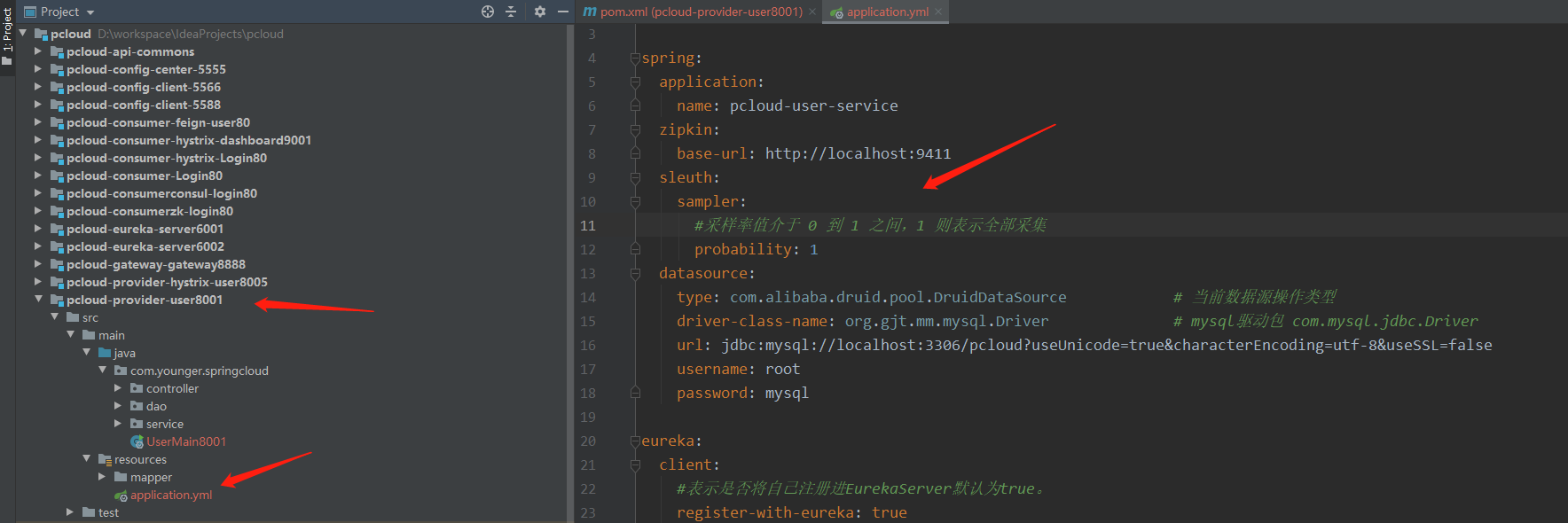Viewport: 1568px width, 523px height.
Task: Switch to pom.xml (pcloud-provider-user8001) tab
Action: point(701,12)
